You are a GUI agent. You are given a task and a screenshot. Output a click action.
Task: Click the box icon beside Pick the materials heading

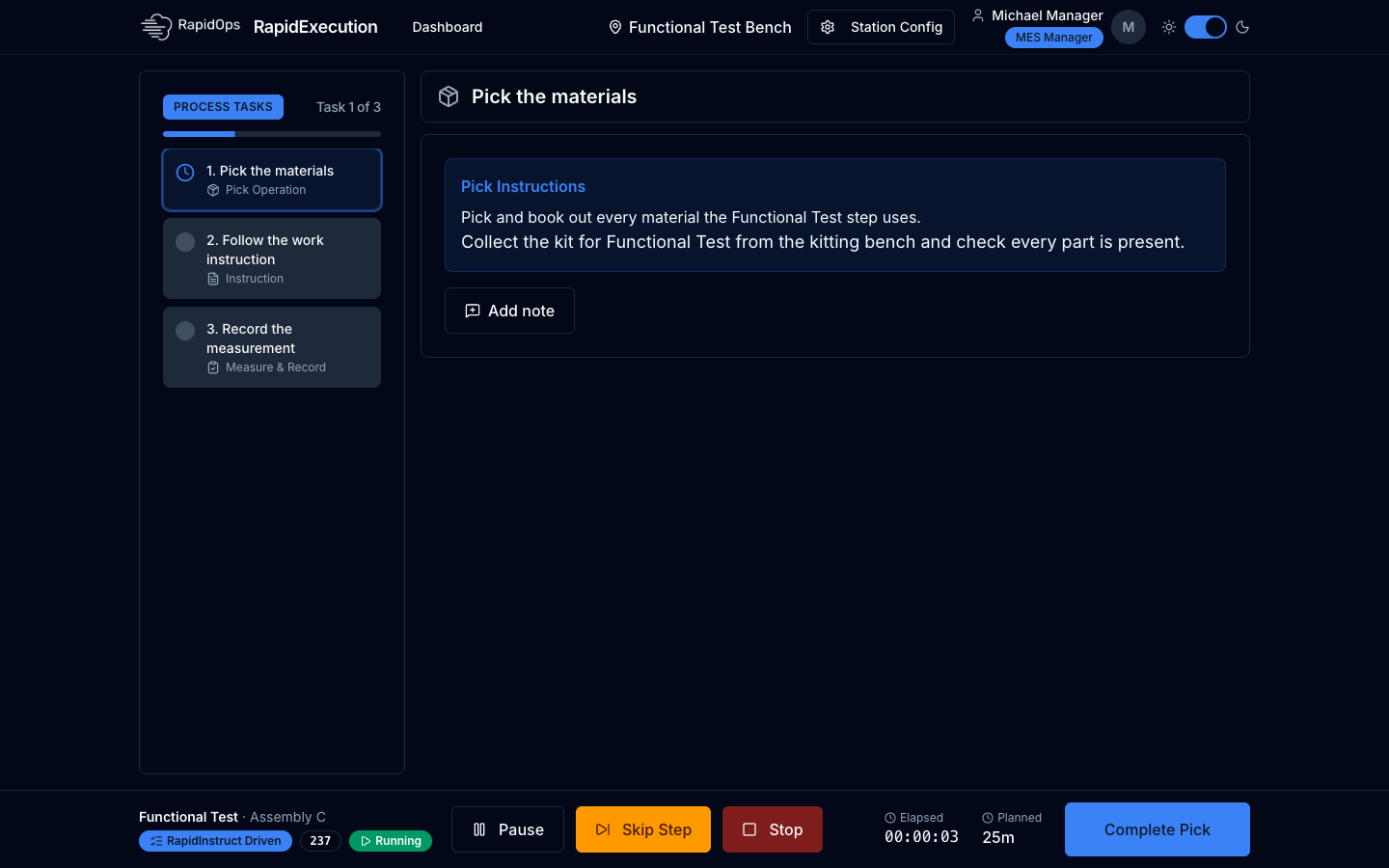point(449,96)
